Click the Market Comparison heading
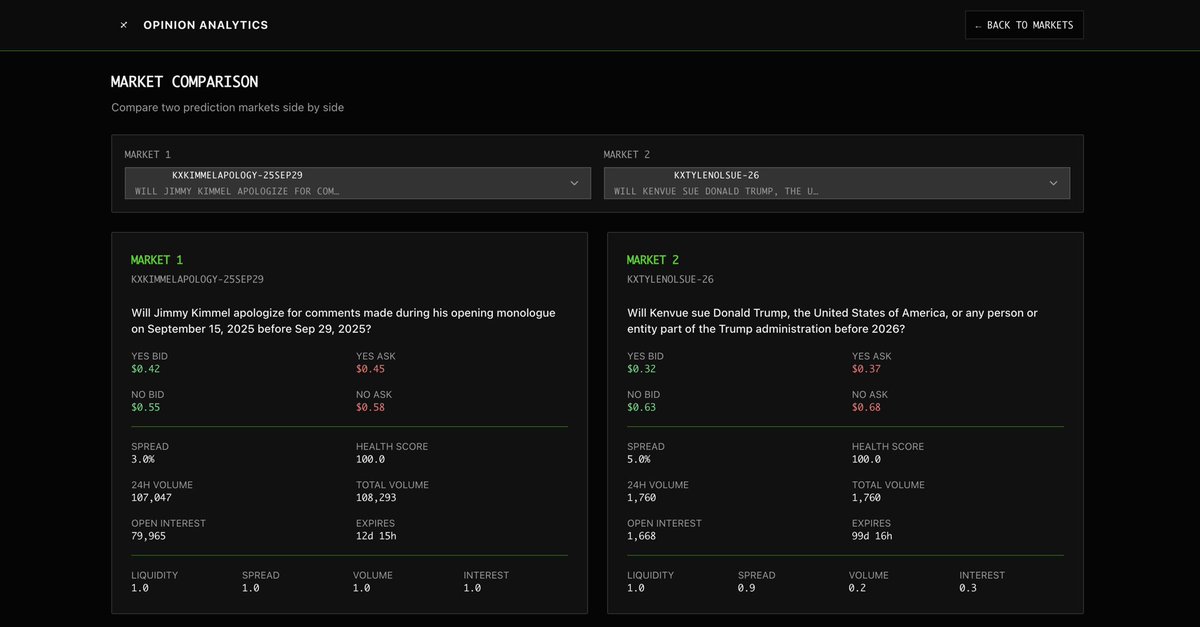 (184, 82)
